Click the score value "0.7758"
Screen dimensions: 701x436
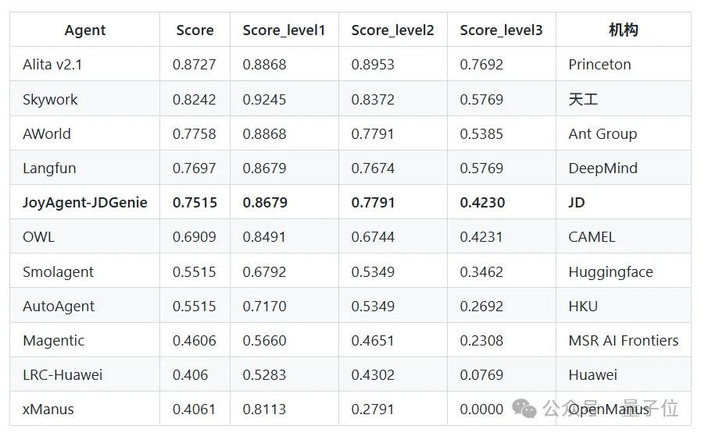(194, 134)
